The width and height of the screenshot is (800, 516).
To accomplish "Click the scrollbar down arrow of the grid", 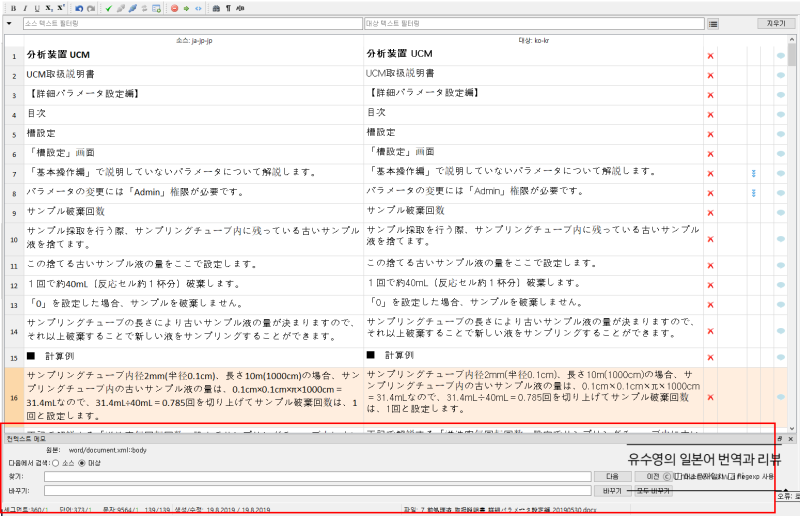I will tap(792, 429).
